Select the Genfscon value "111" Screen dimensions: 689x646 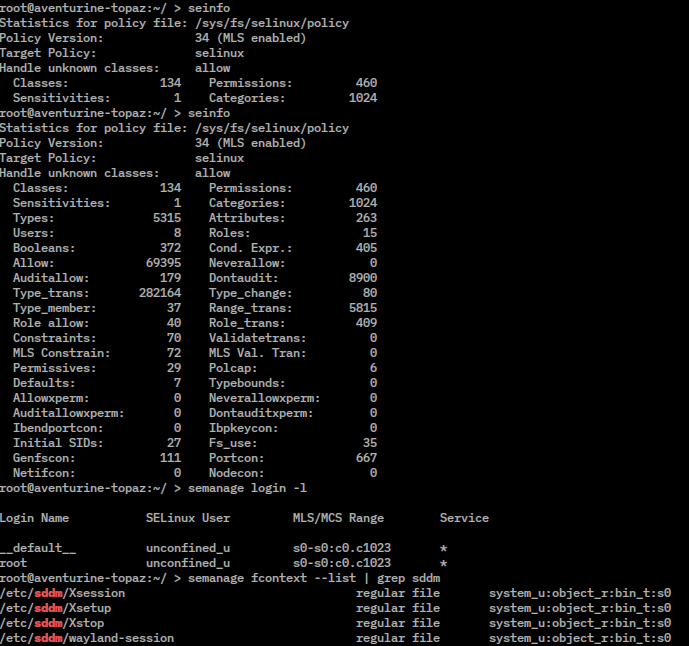[170, 458]
